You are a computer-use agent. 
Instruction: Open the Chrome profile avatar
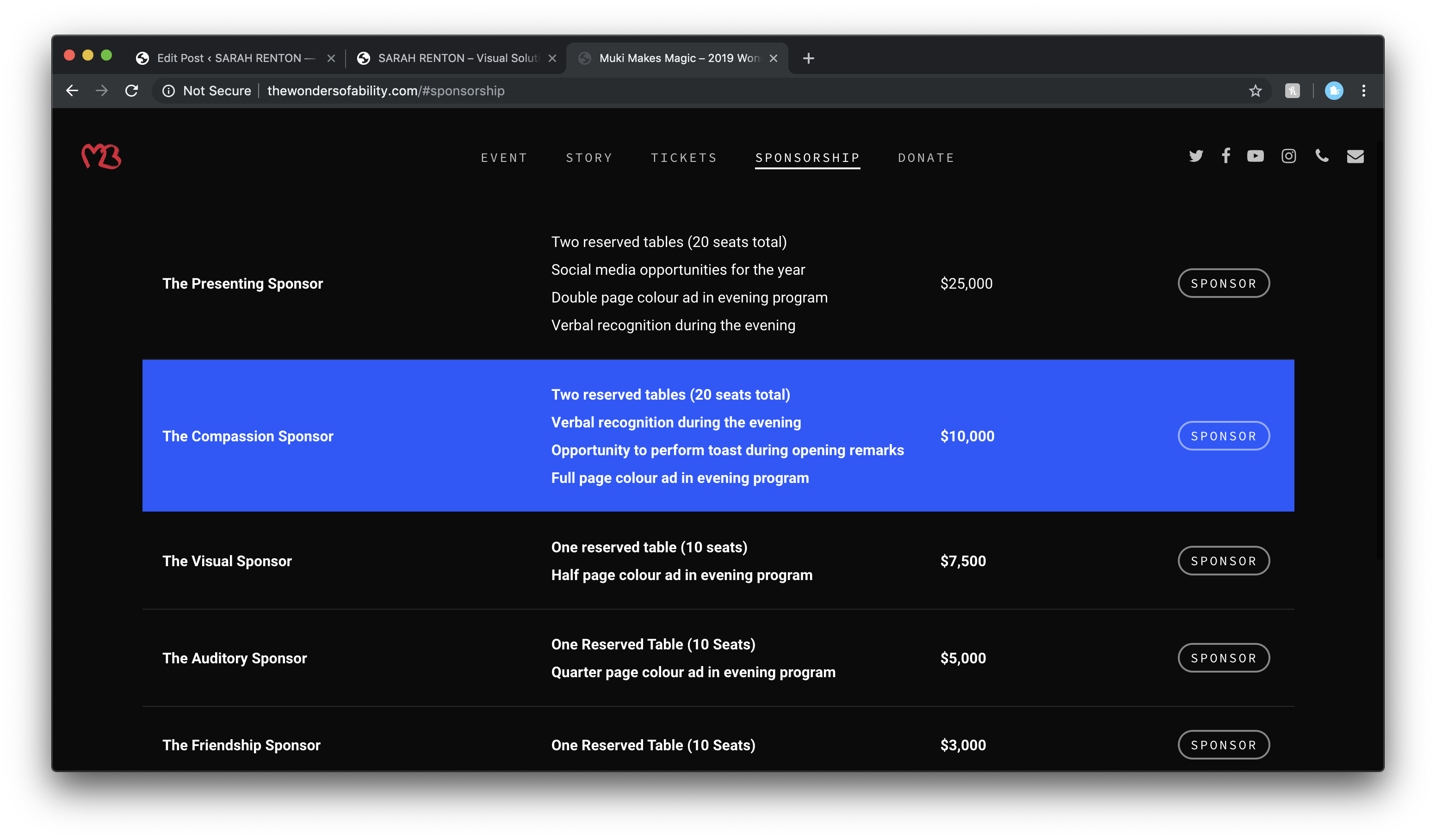coord(1334,91)
